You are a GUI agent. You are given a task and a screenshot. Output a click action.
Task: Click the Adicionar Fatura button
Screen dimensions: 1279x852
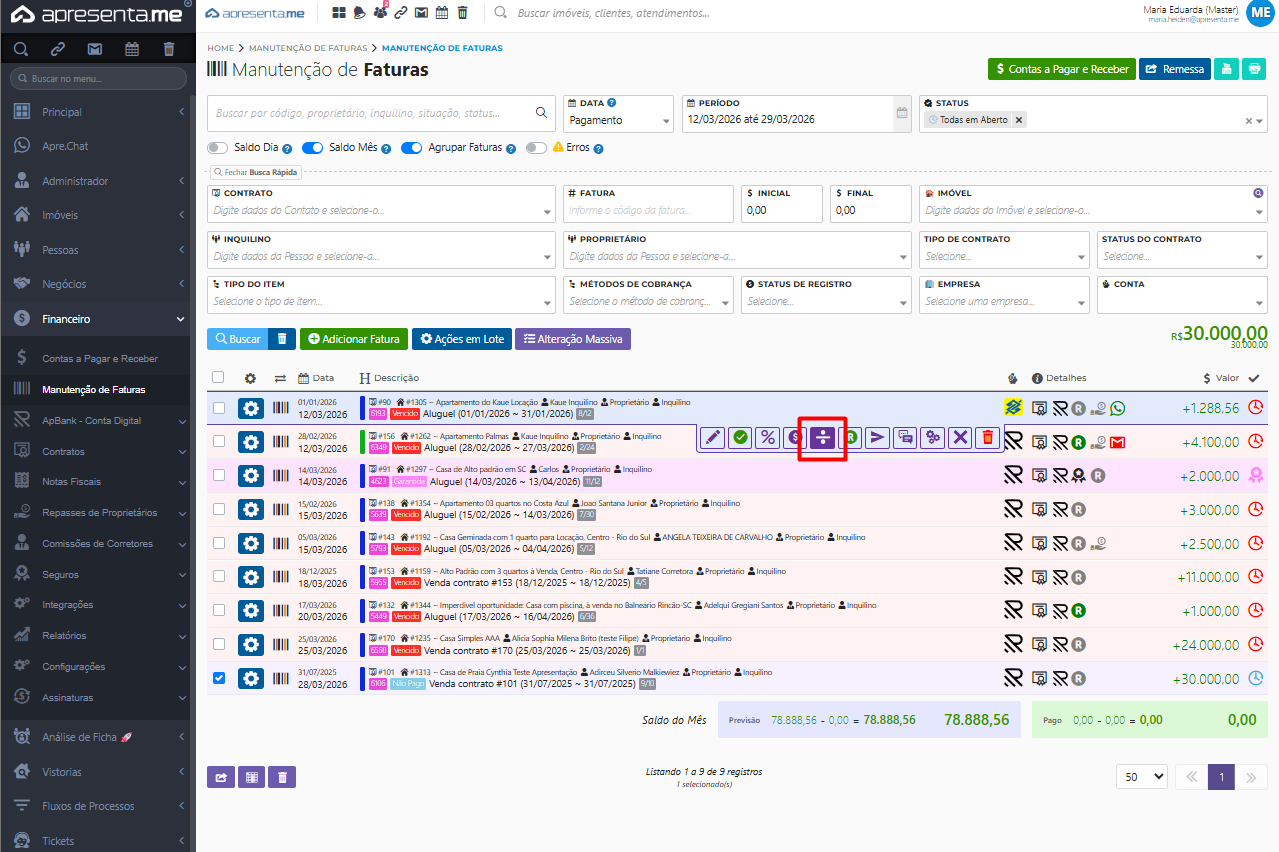354,339
